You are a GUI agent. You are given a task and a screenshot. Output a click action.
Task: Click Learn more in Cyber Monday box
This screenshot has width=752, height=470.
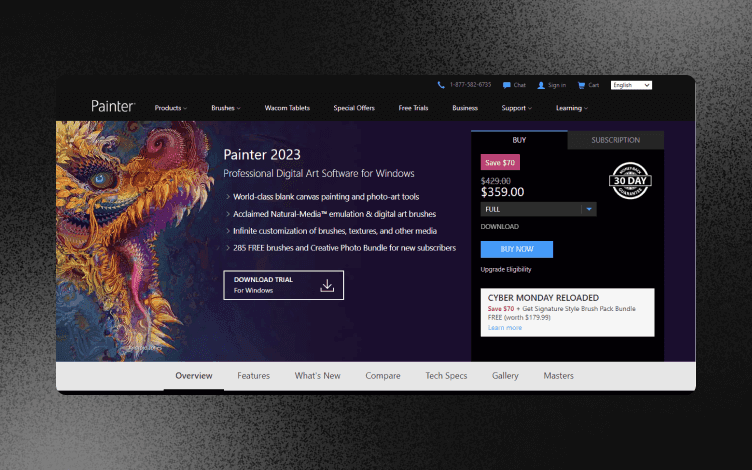tap(505, 328)
